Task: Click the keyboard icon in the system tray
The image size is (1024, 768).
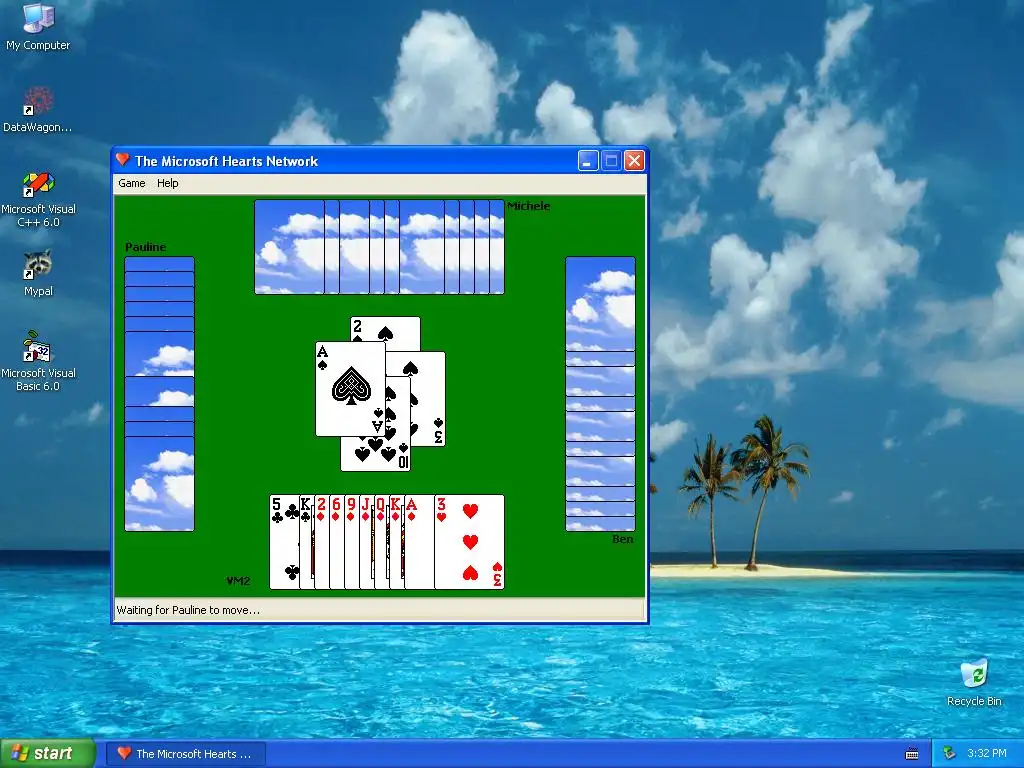Action: (912, 754)
